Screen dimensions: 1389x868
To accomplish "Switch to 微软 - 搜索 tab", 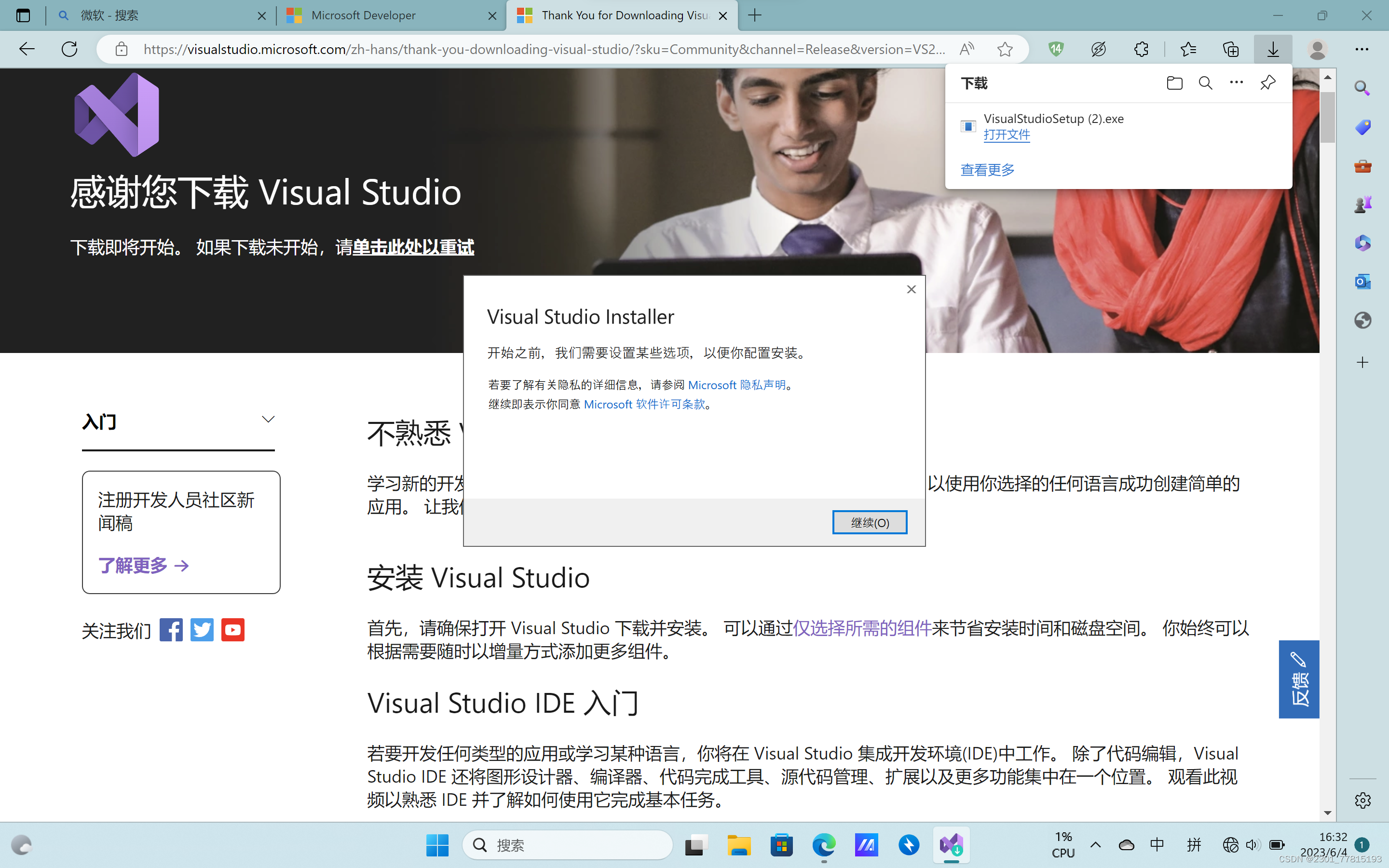I will tap(109, 15).
